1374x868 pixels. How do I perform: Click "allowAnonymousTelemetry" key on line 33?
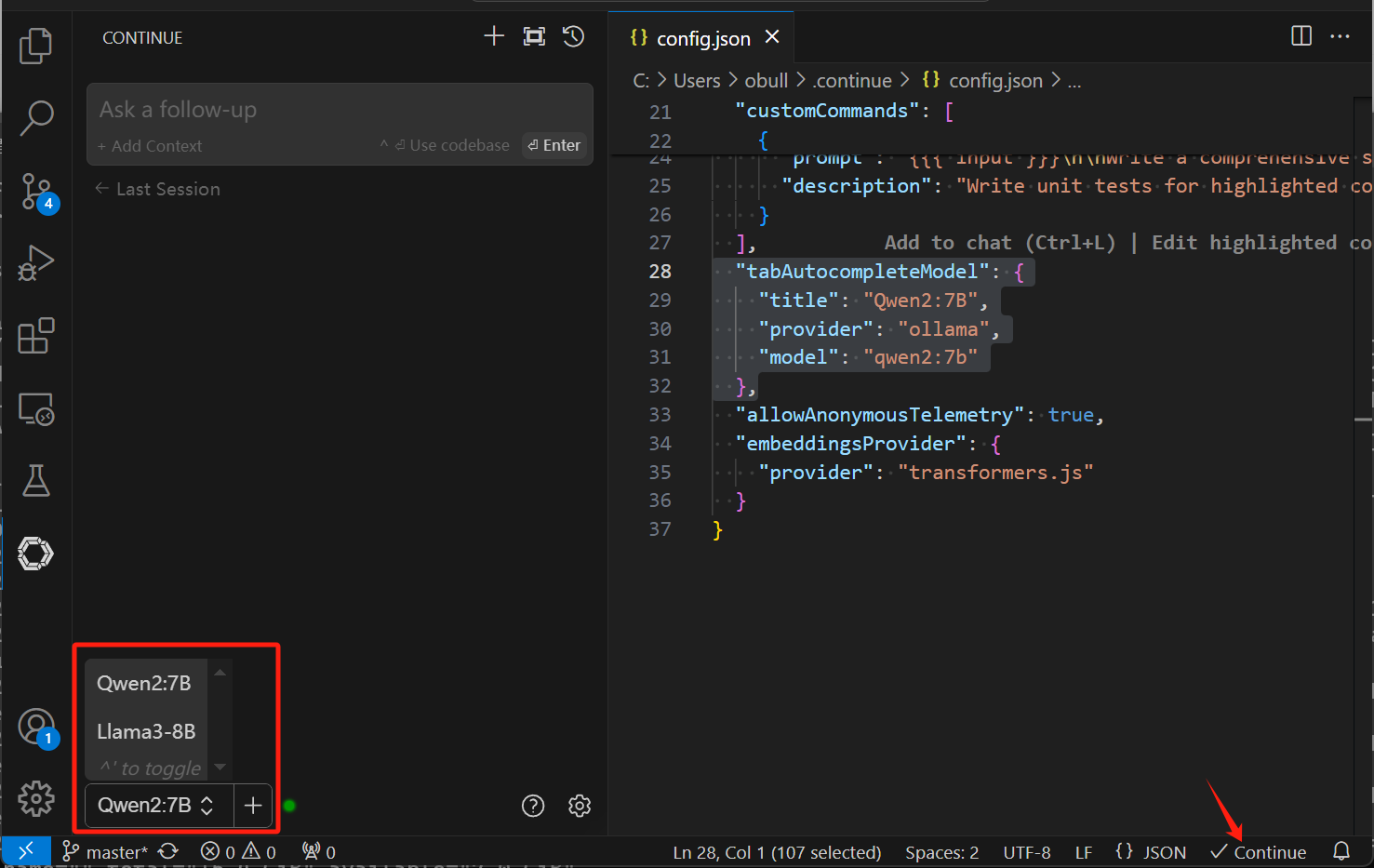(x=880, y=415)
